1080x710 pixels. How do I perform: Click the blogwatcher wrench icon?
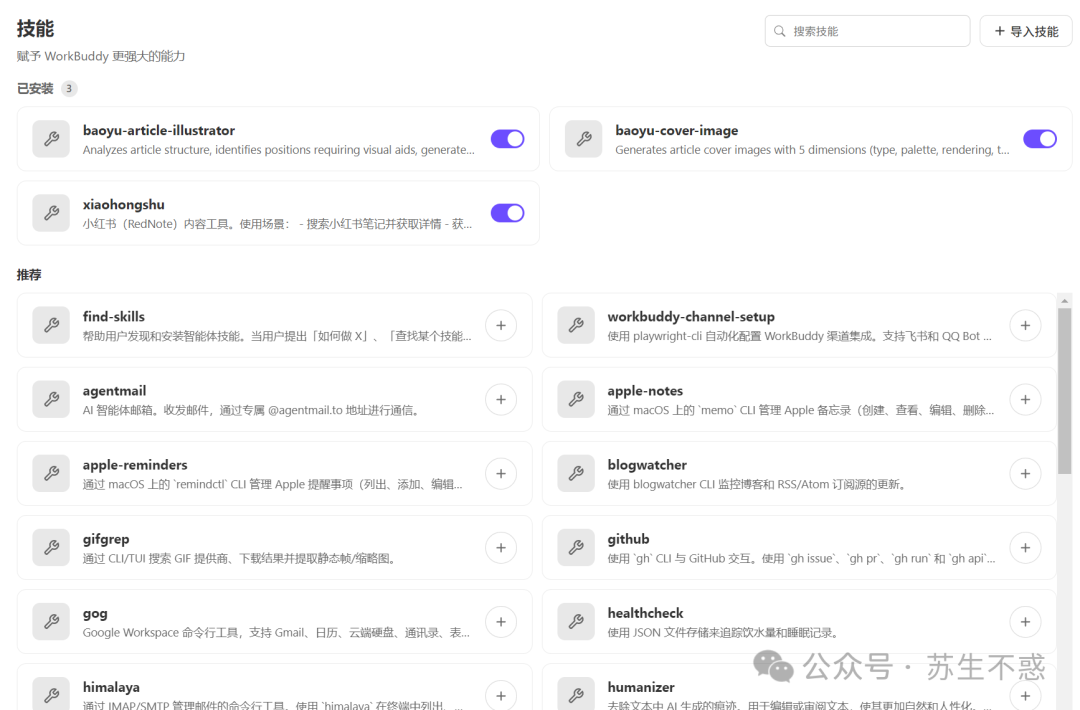click(x=576, y=473)
